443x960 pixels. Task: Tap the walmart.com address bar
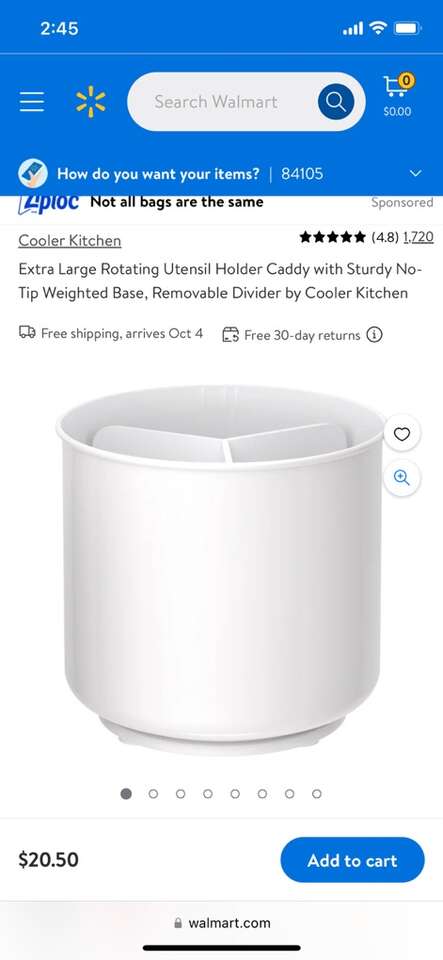point(222,923)
